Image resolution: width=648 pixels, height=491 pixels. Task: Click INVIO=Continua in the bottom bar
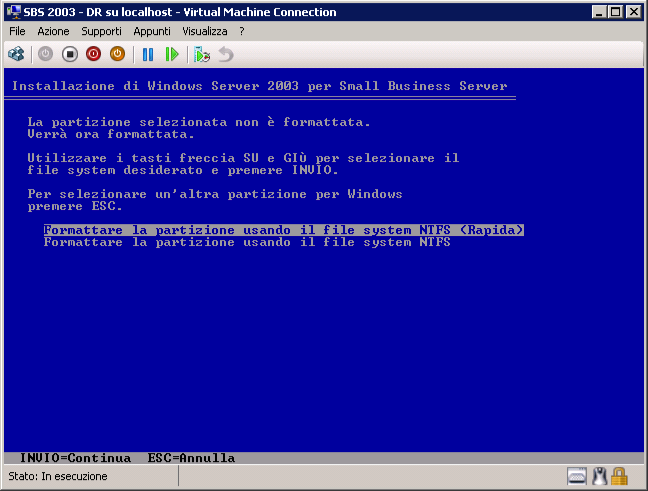(76, 458)
